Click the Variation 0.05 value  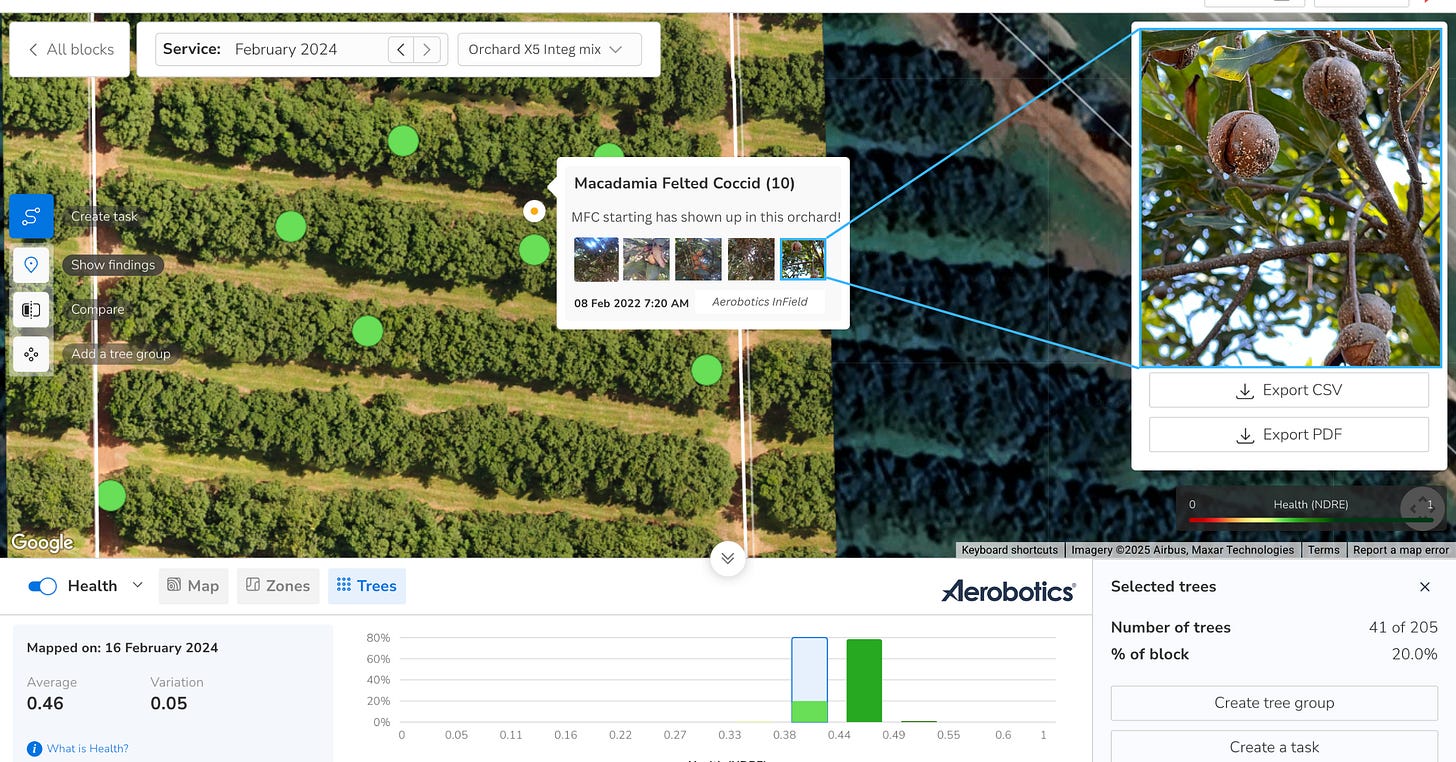click(169, 703)
